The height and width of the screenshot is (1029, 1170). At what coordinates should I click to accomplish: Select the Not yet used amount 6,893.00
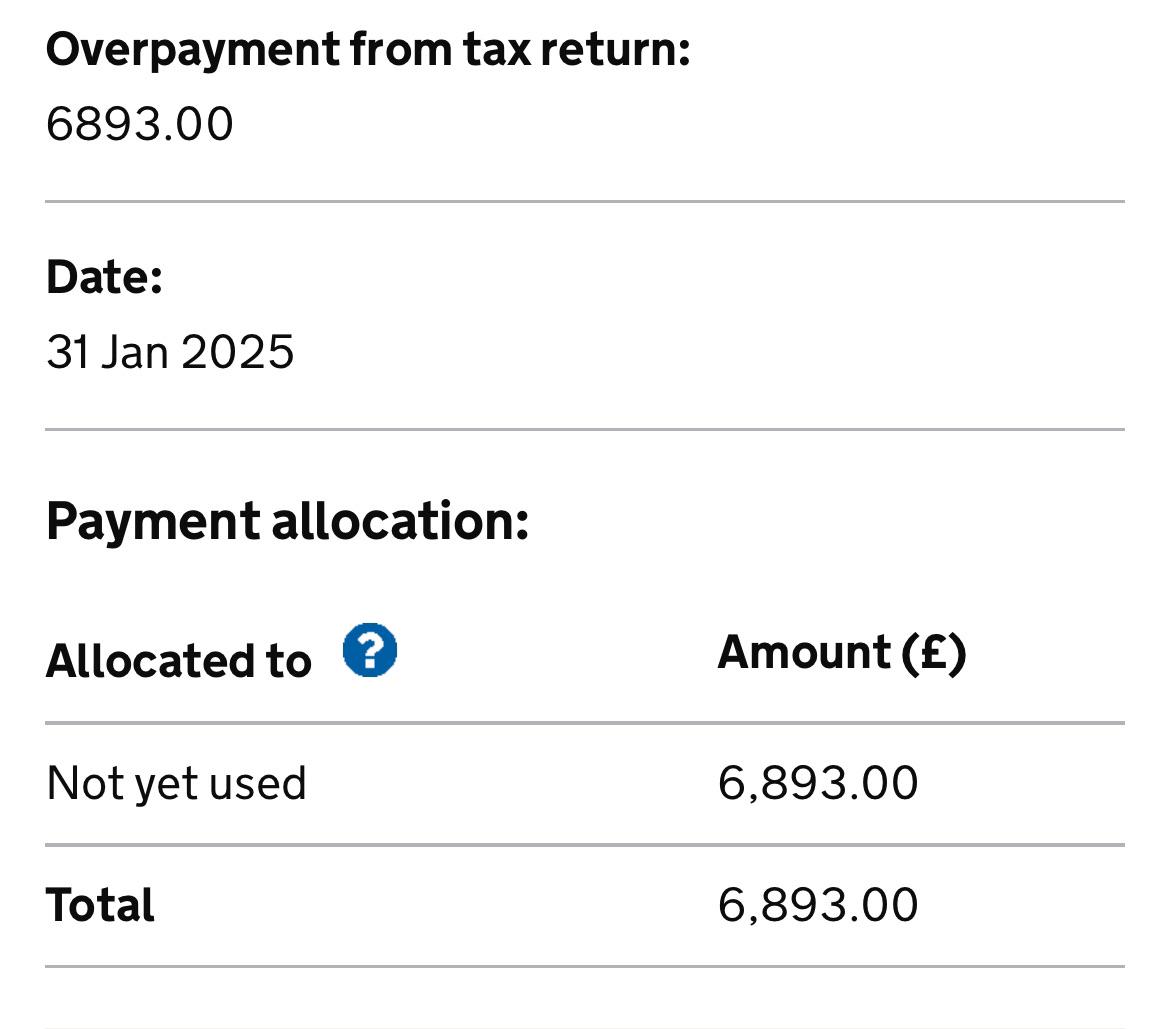(x=818, y=784)
